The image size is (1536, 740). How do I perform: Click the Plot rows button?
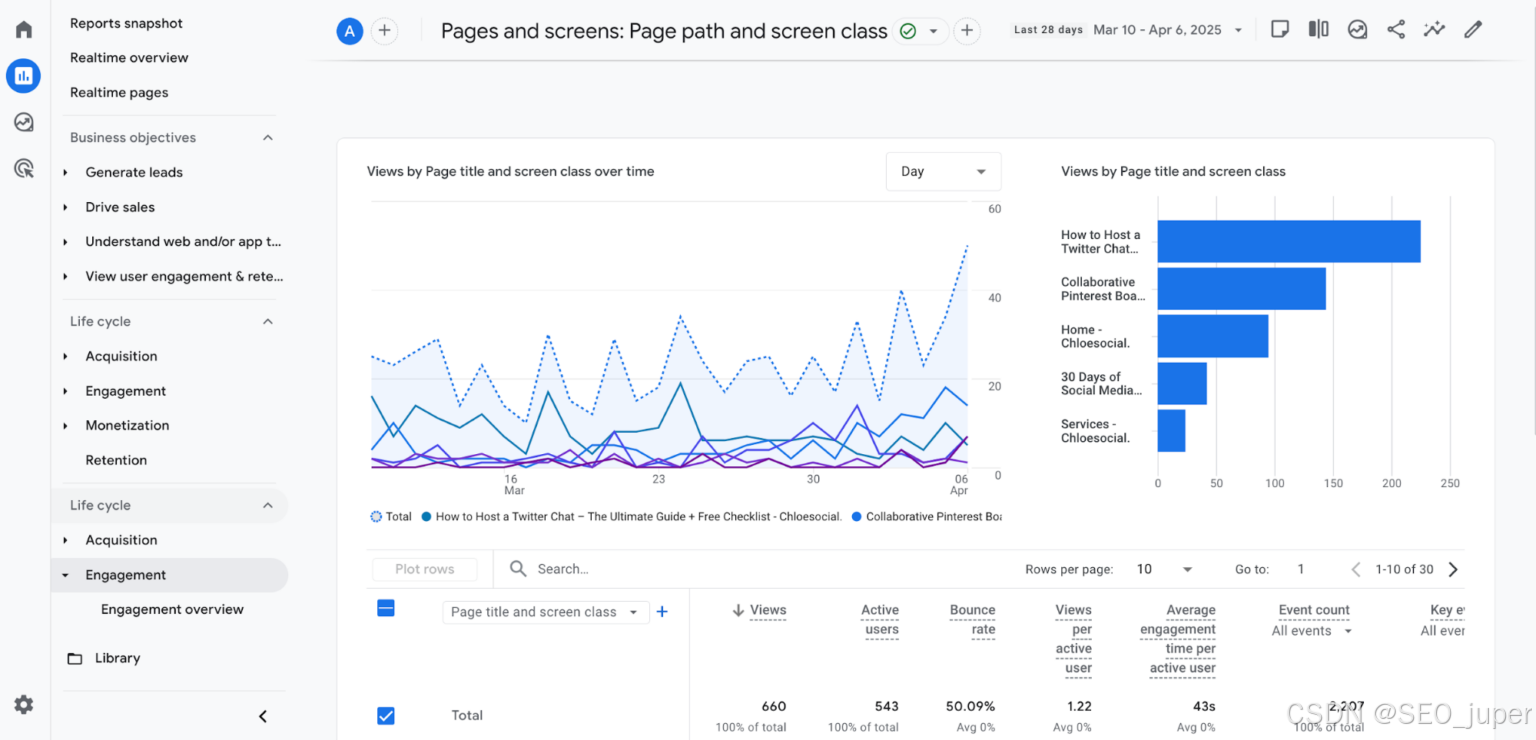coord(424,569)
